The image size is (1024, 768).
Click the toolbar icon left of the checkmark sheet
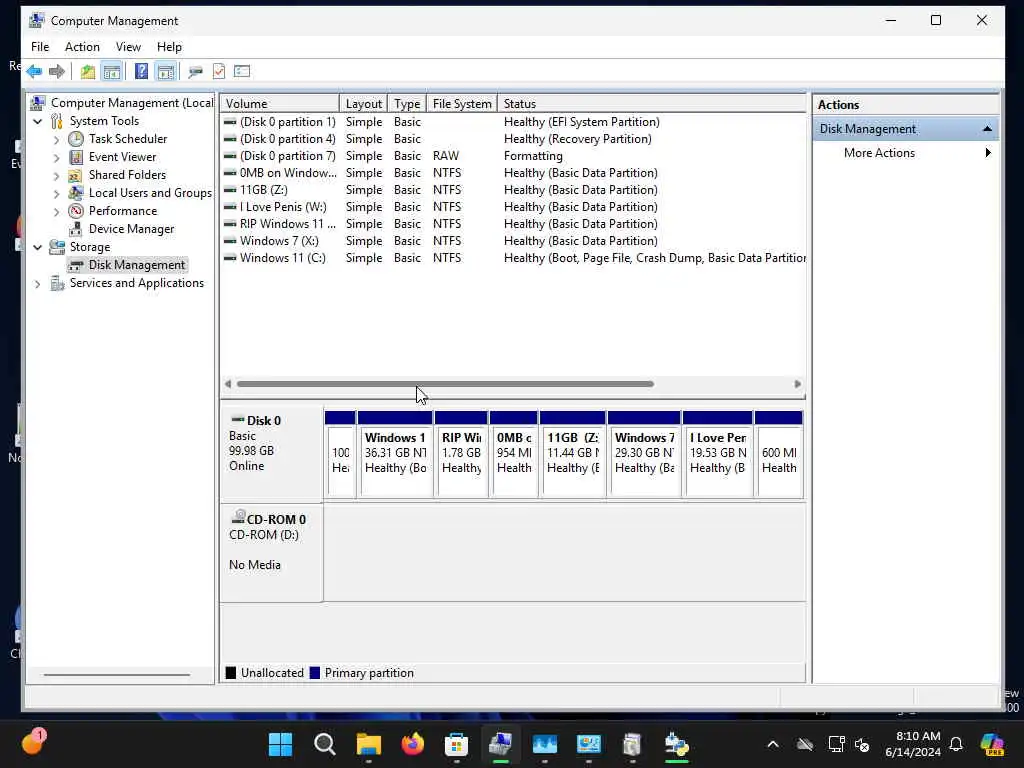[x=195, y=71]
